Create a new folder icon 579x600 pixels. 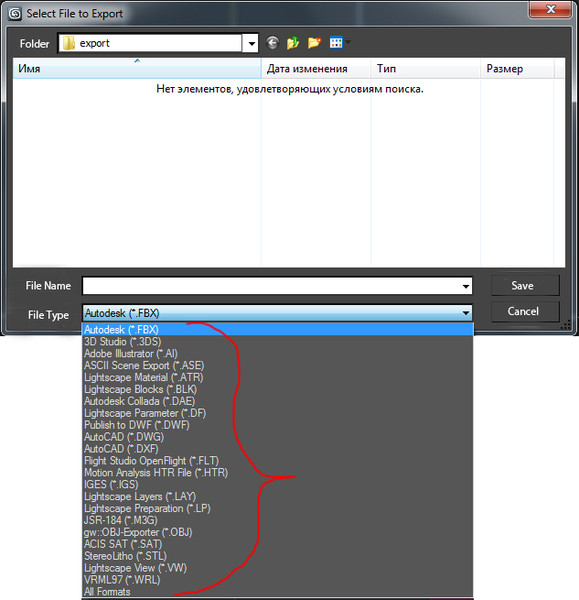(314, 43)
